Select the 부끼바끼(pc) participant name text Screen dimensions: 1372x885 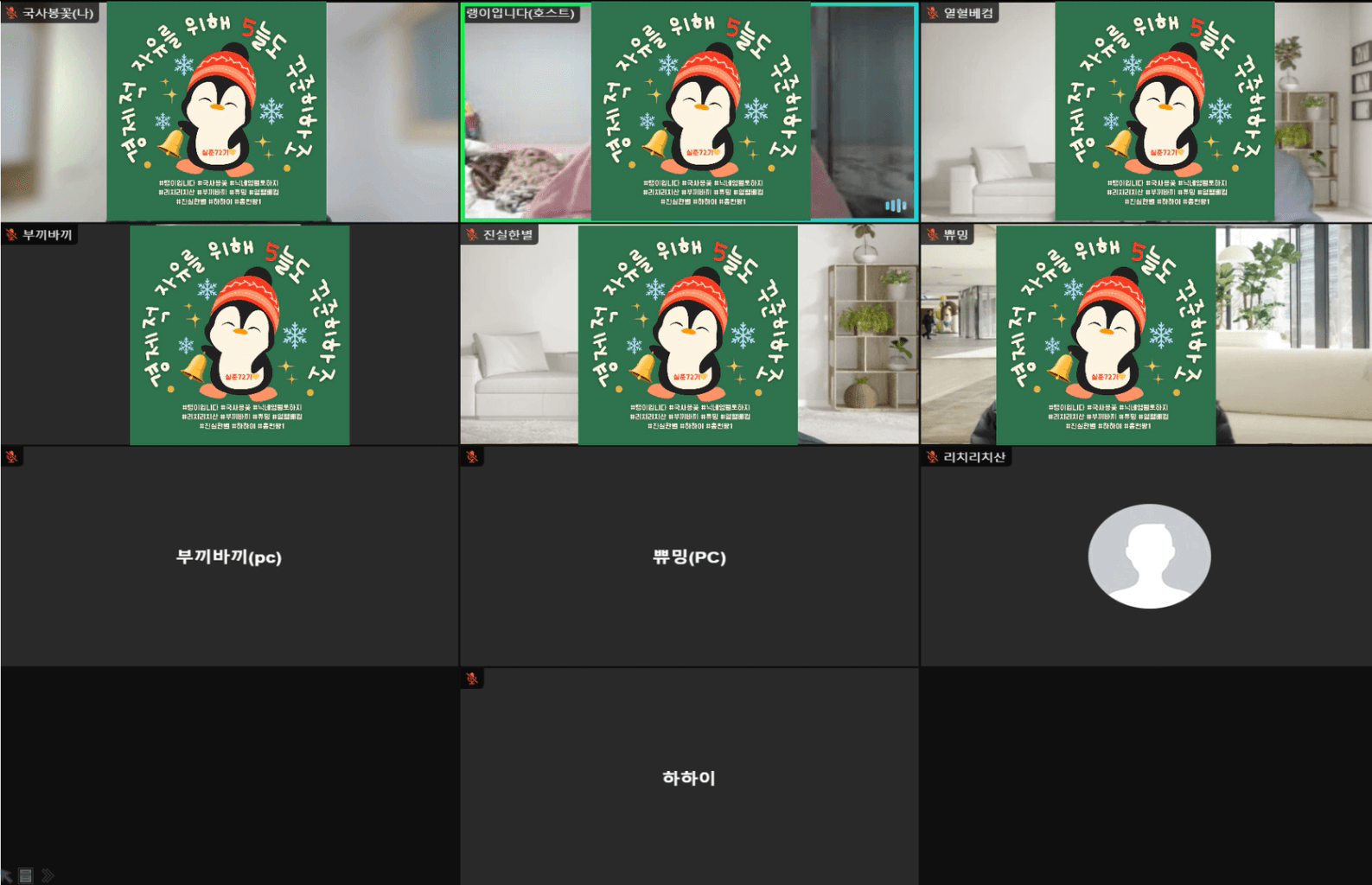coord(229,557)
